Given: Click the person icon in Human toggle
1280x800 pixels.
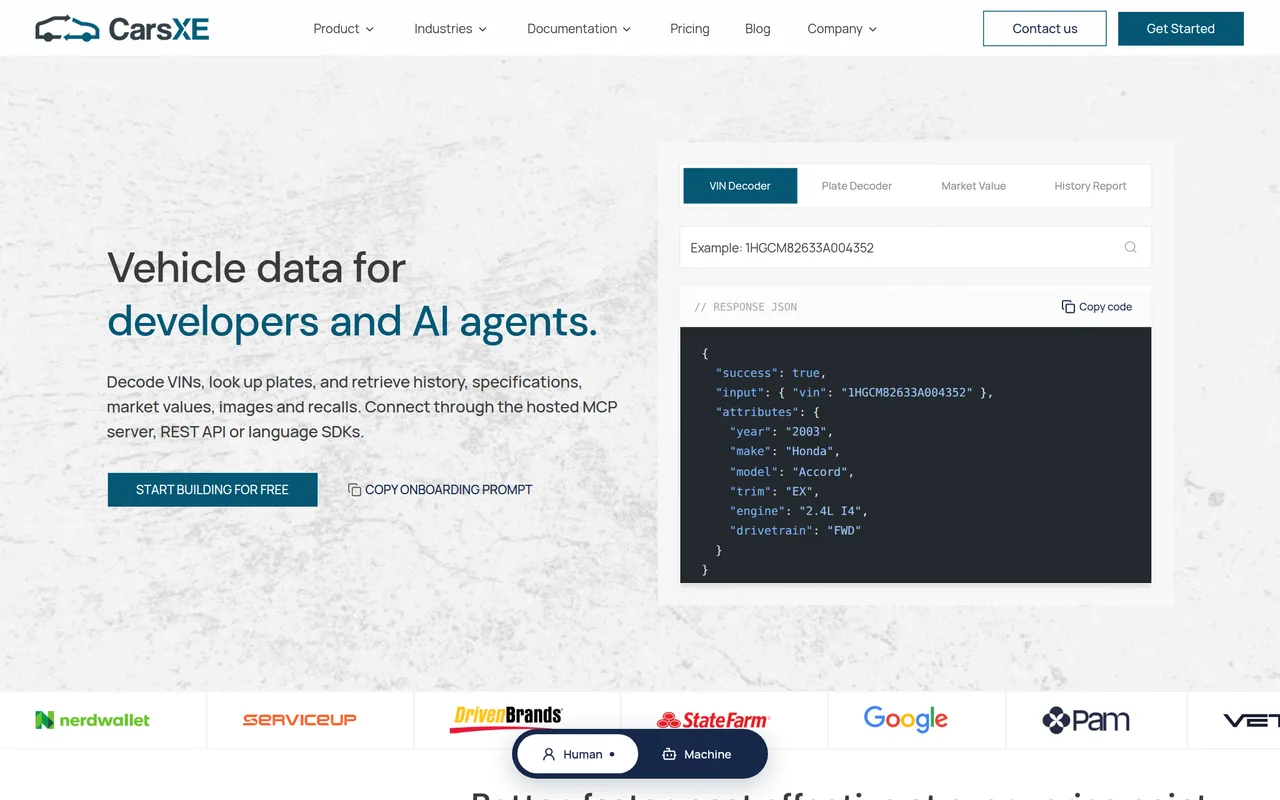Looking at the screenshot, I should (x=548, y=754).
